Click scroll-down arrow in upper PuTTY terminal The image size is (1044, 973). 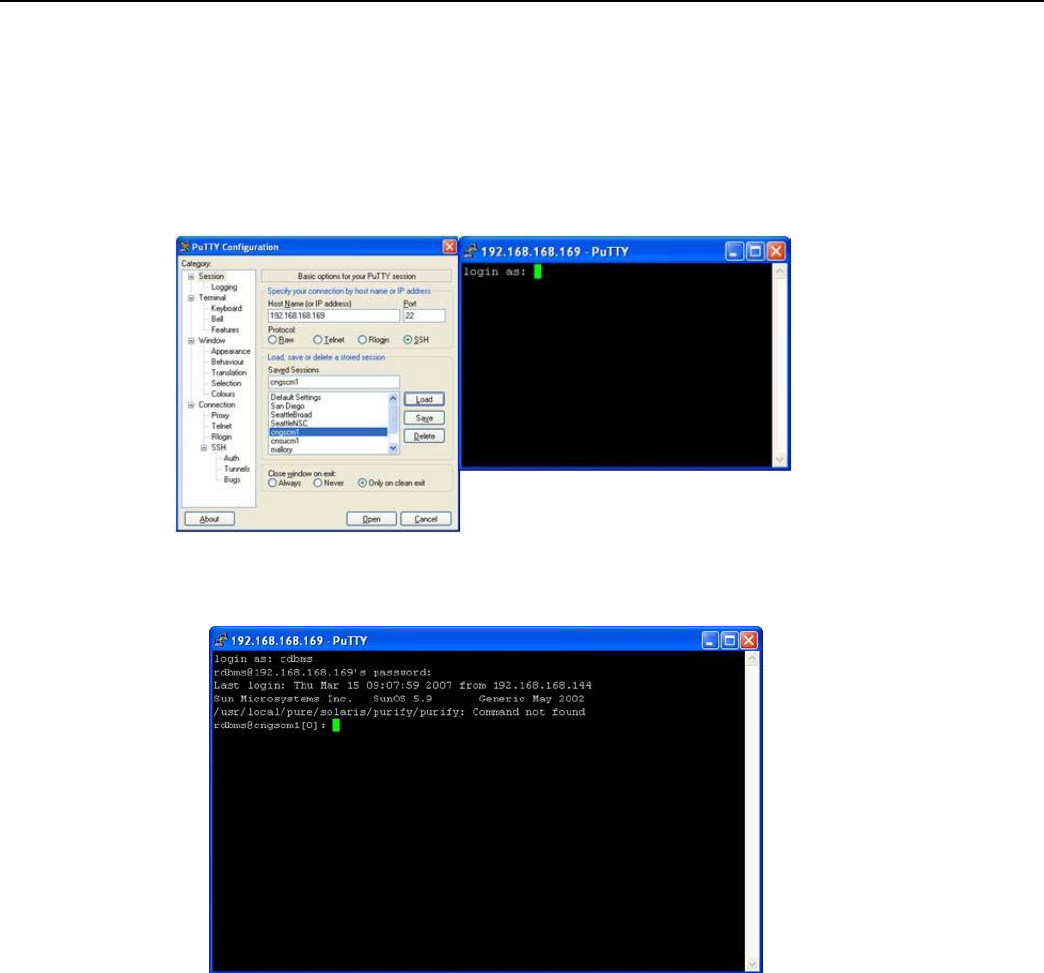[780, 459]
